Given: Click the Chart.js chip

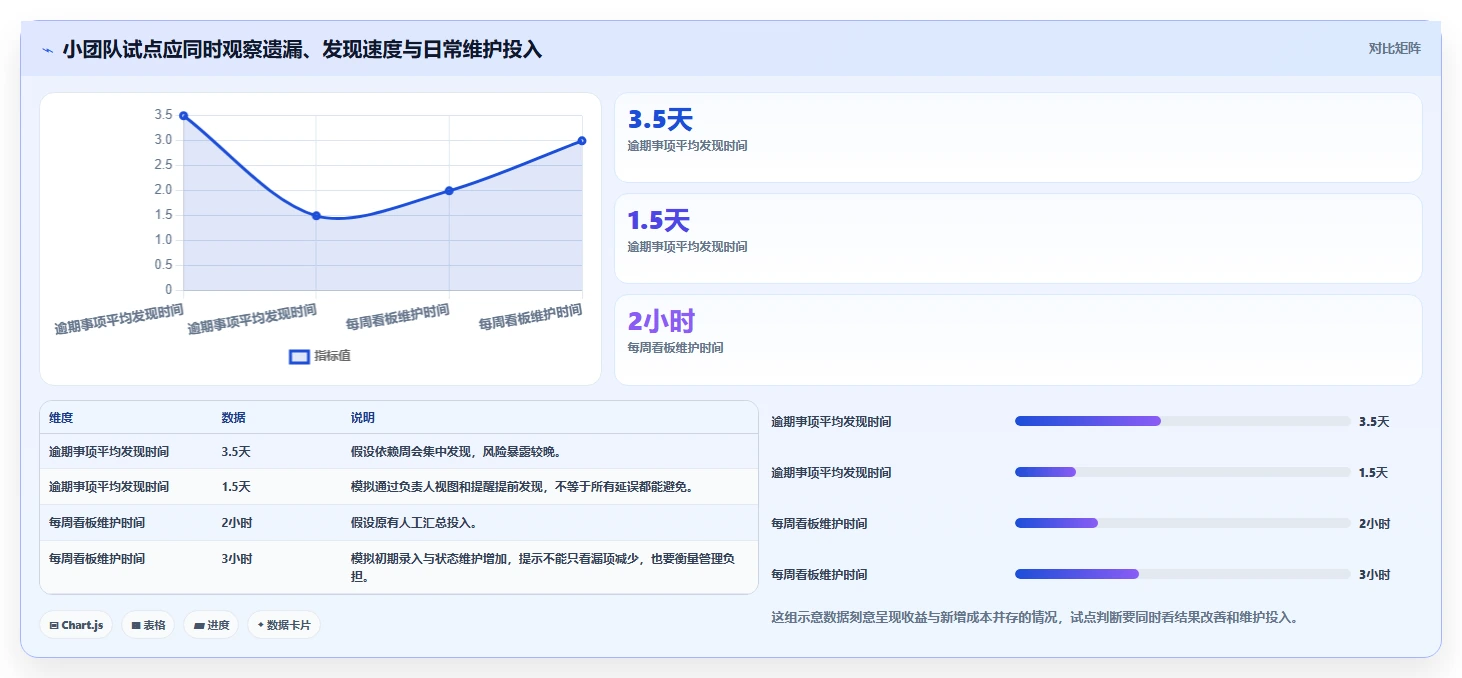Looking at the screenshot, I should 77,625.
